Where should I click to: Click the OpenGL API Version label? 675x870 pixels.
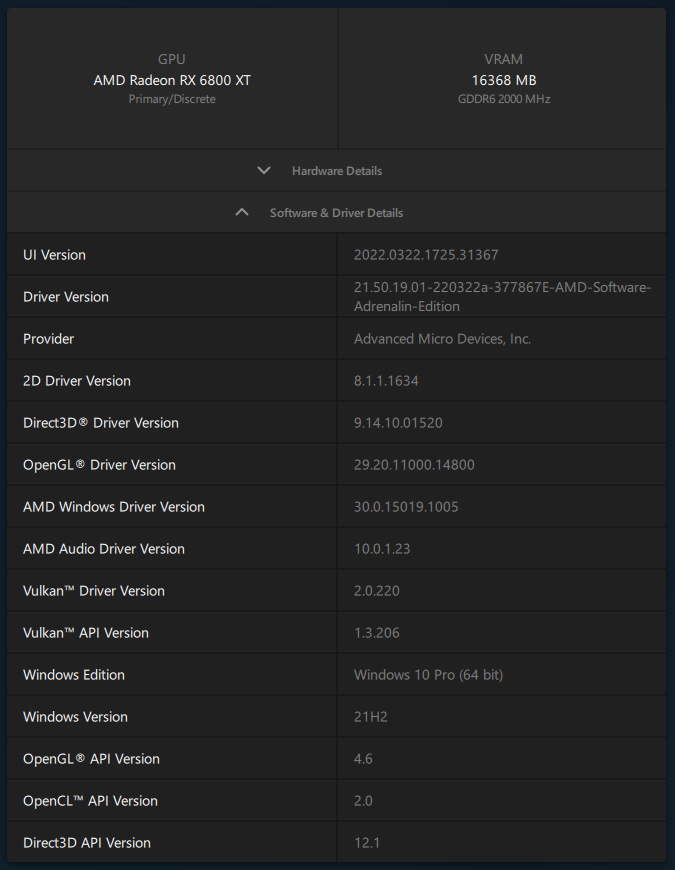click(x=91, y=759)
